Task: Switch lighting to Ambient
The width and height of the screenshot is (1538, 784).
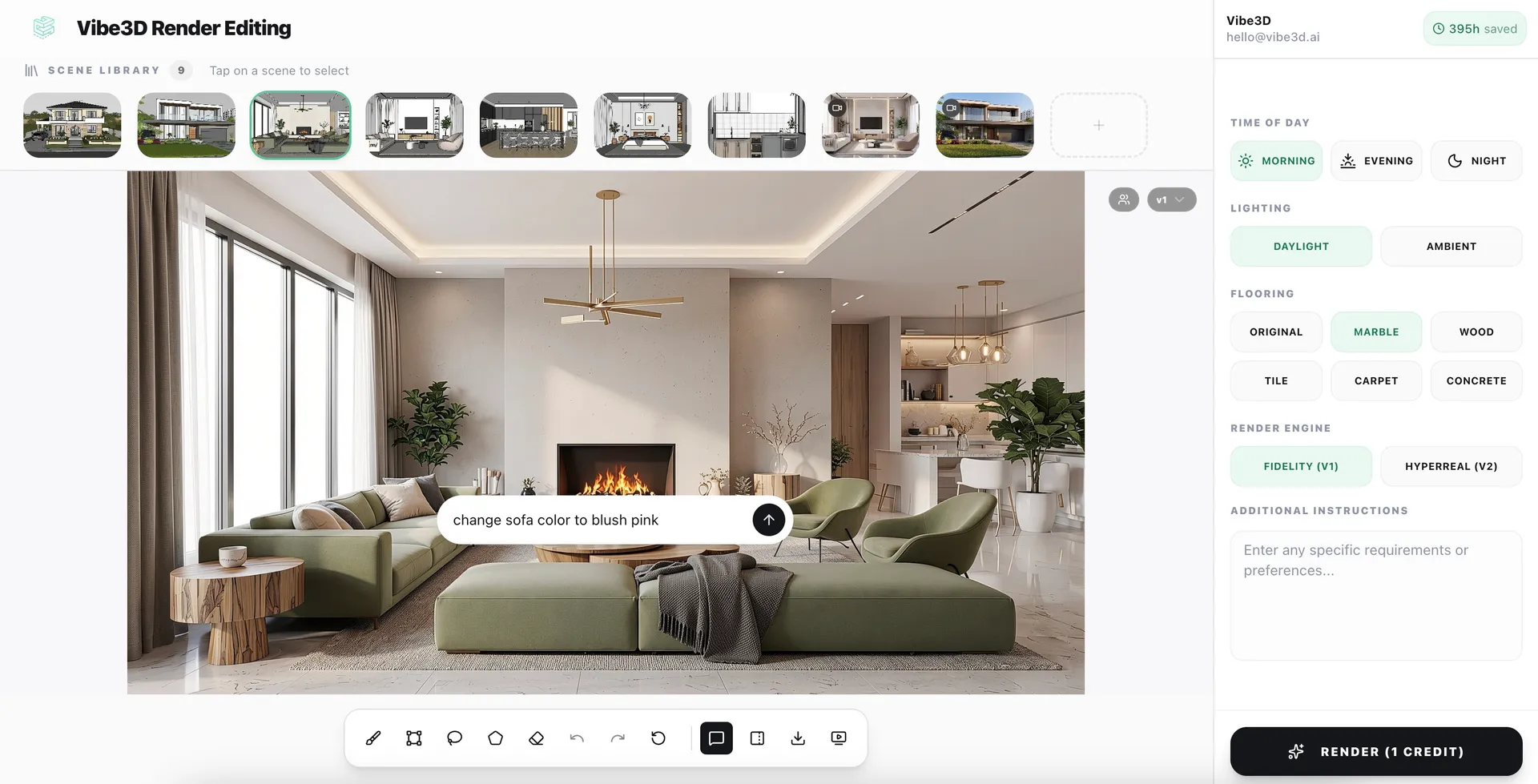Action: click(x=1451, y=246)
